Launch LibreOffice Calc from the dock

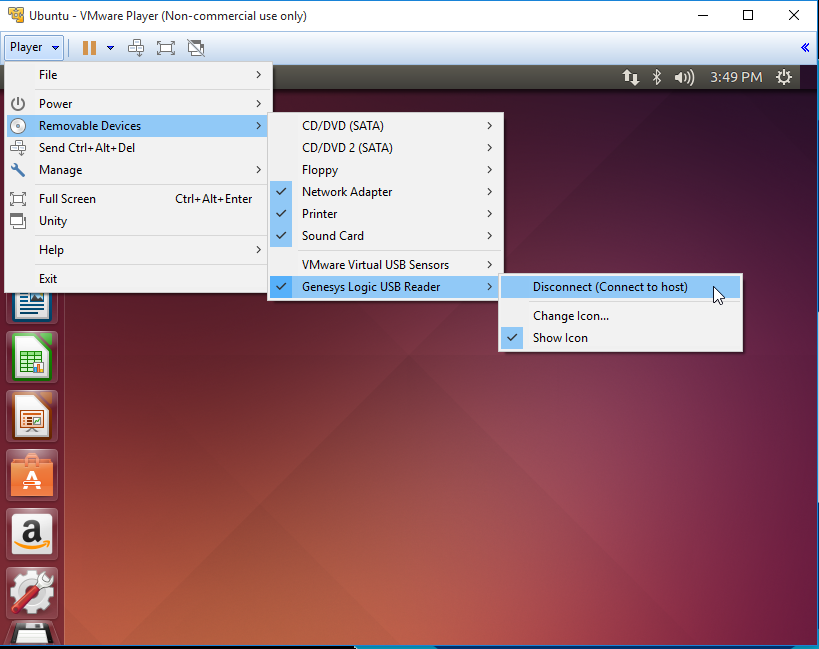tap(33, 357)
